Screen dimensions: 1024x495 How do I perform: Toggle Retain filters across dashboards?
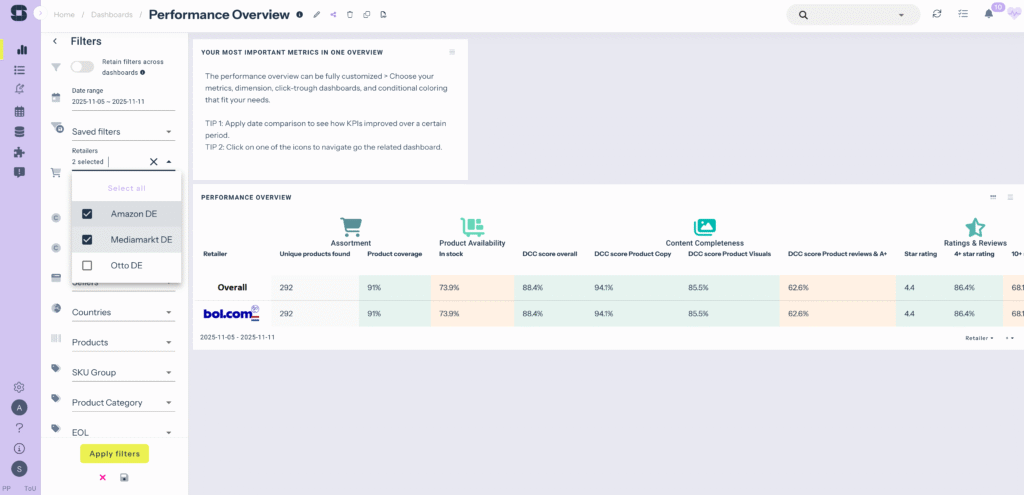pyautogui.click(x=82, y=67)
